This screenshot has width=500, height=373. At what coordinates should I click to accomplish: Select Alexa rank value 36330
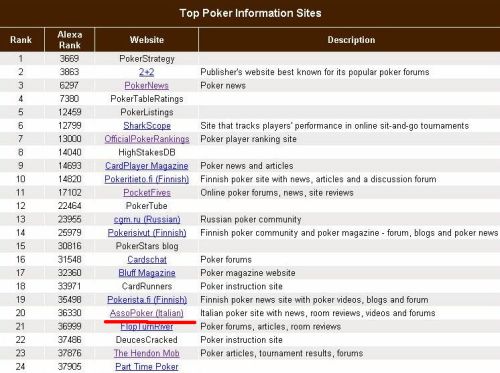(70, 313)
